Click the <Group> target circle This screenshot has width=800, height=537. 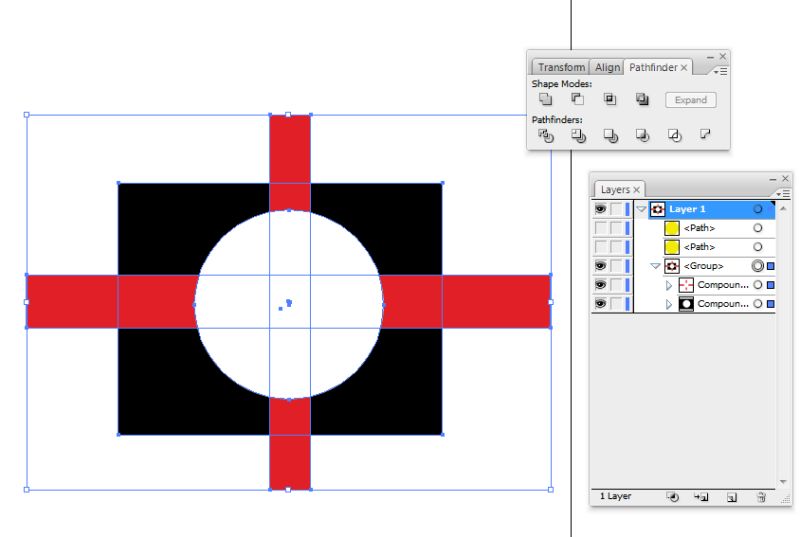click(758, 266)
